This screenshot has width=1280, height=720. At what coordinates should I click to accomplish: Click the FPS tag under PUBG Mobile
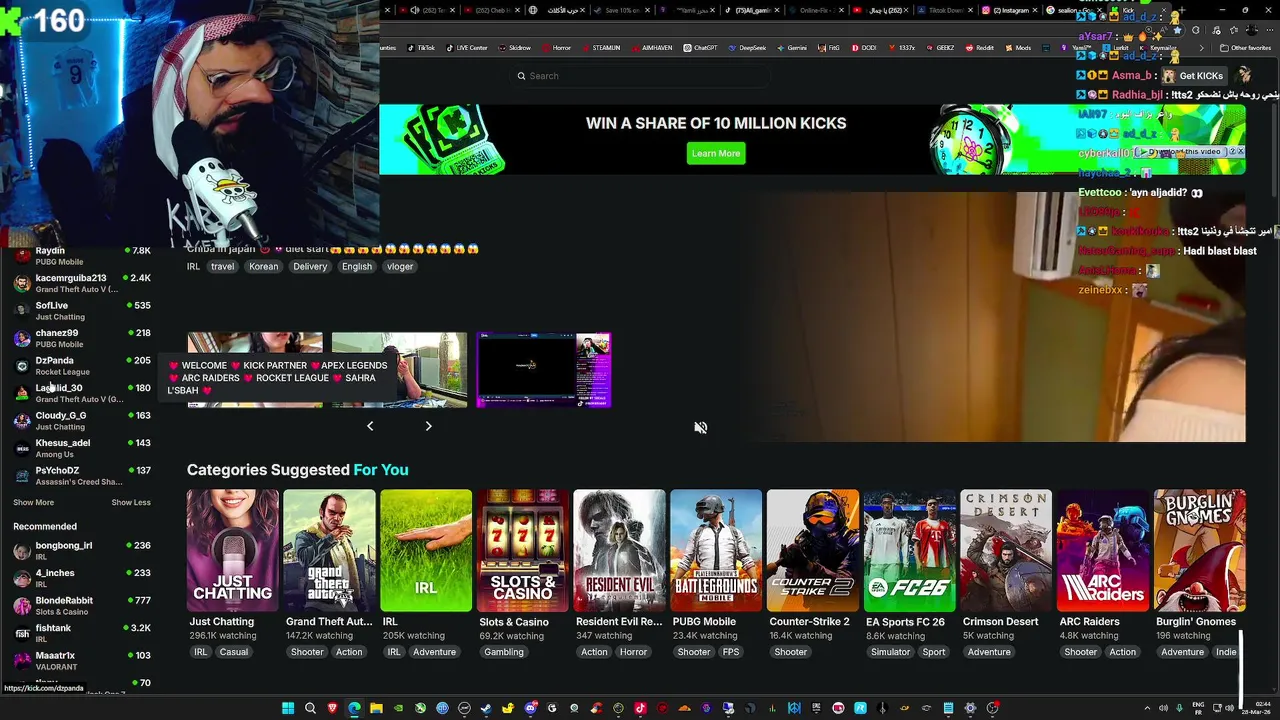pos(731,652)
